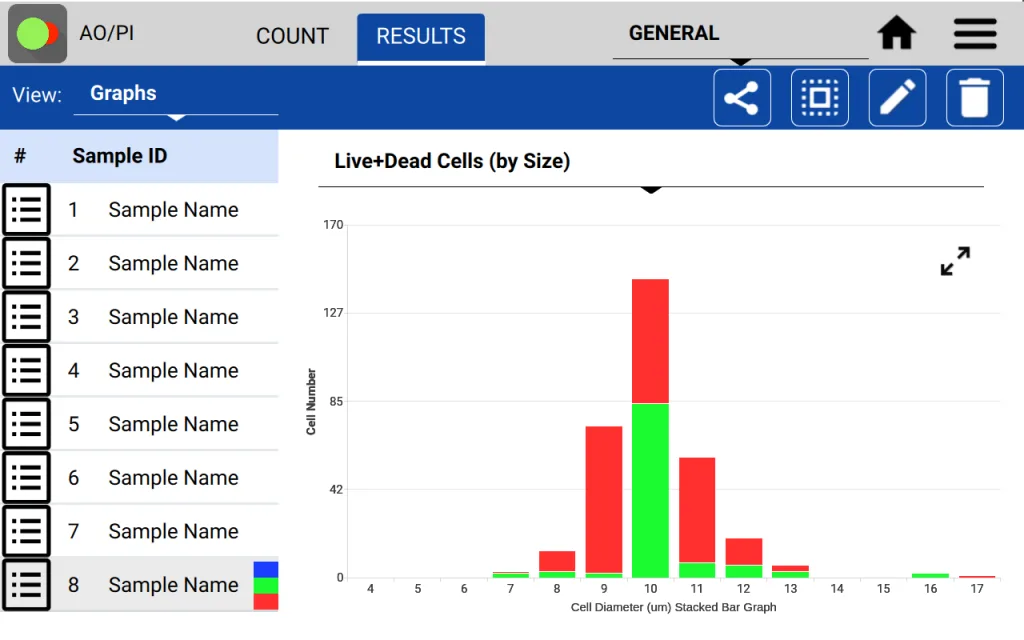Image resolution: width=1024 pixels, height=640 pixels.
Task: Select the details icon next to Sample 8
Action: tap(26, 584)
